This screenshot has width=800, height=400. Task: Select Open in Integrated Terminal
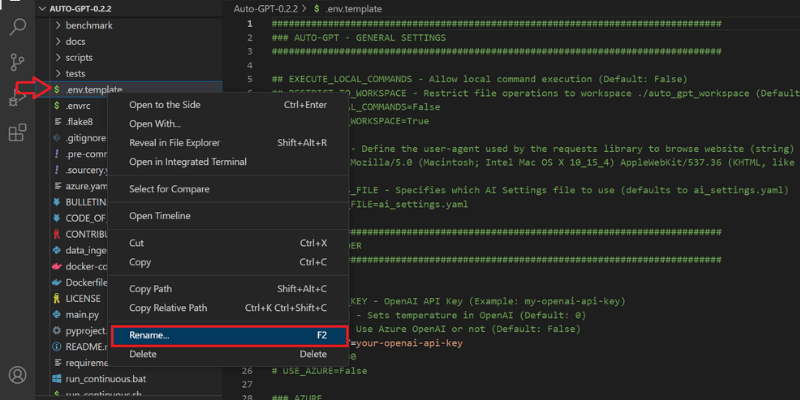[x=228, y=162]
